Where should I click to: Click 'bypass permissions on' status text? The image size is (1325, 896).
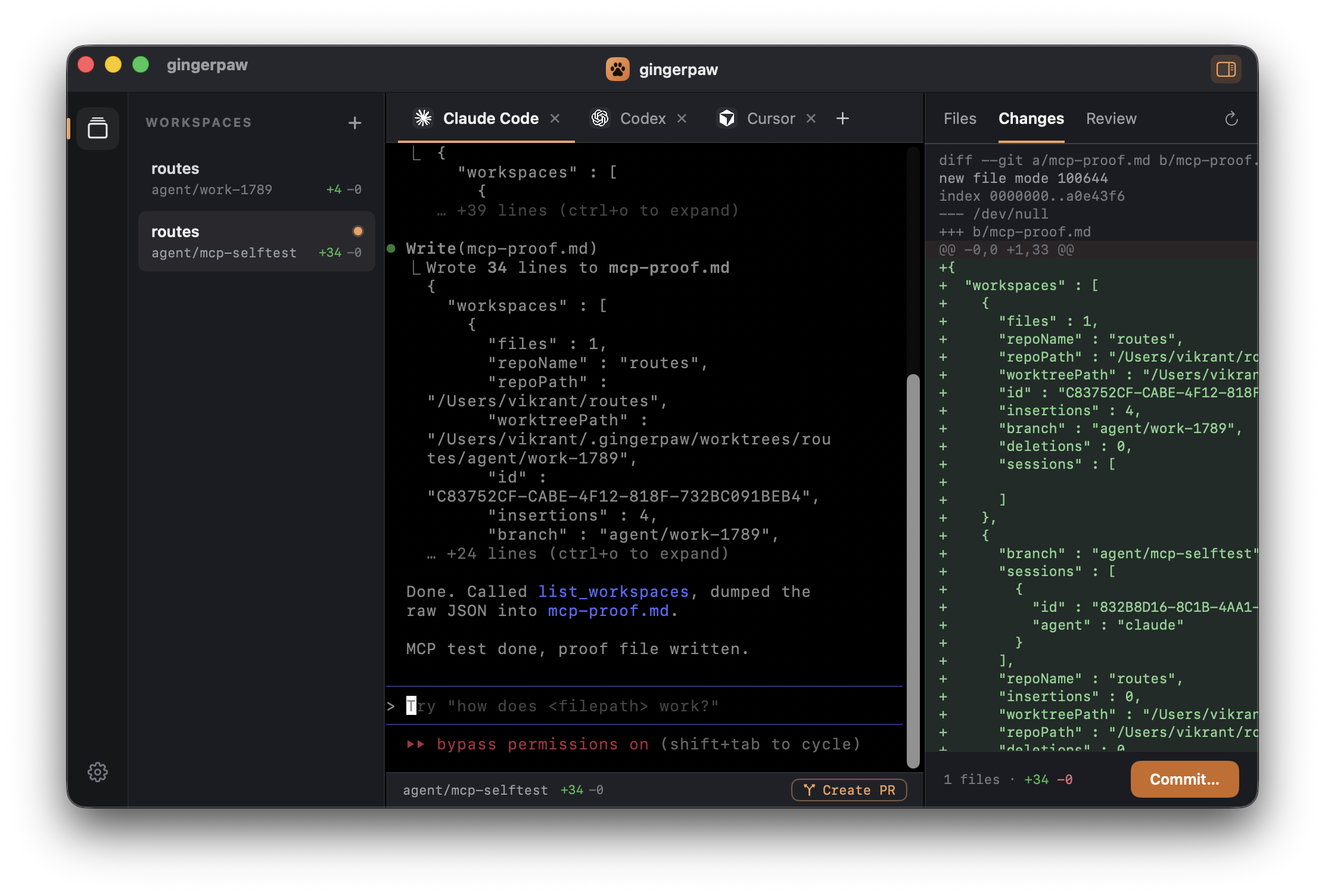tap(543, 744)
